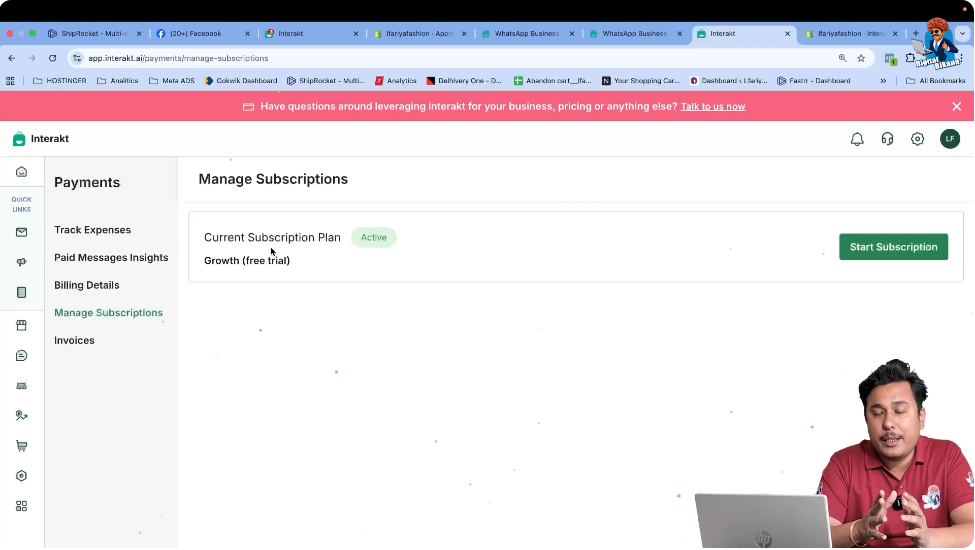Open the Delhivery One bookmark
This screenshot has width=975, height=550.
click(x=464, y=81)
